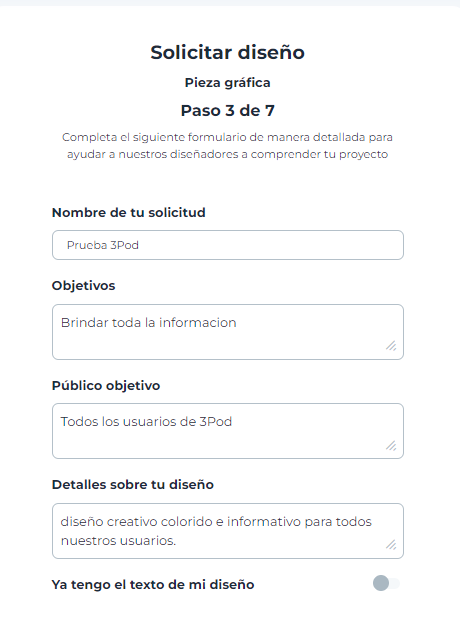Click the 'Objetivos' field label

[83, 286]
